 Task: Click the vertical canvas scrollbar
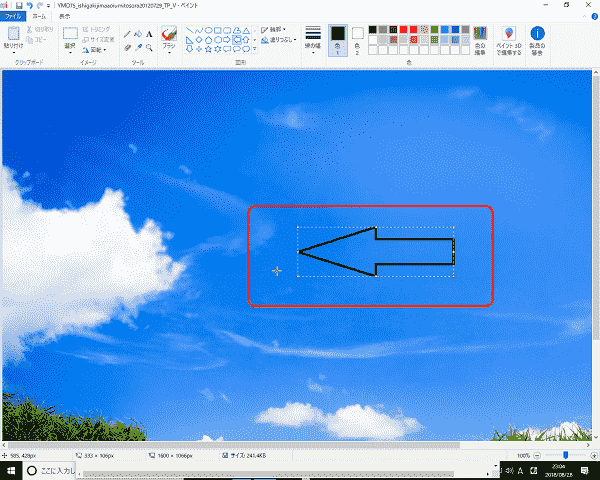tap(596, 207)
